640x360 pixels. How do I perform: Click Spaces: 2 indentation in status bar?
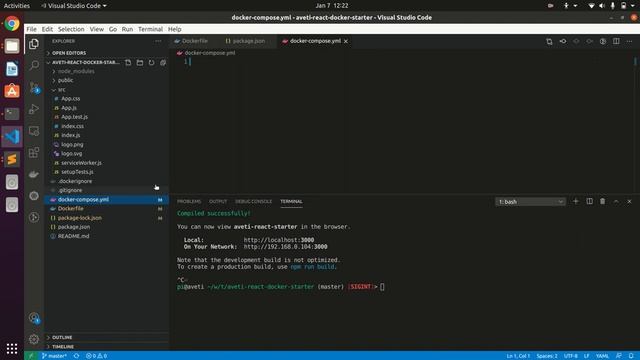tap(547, 356)
